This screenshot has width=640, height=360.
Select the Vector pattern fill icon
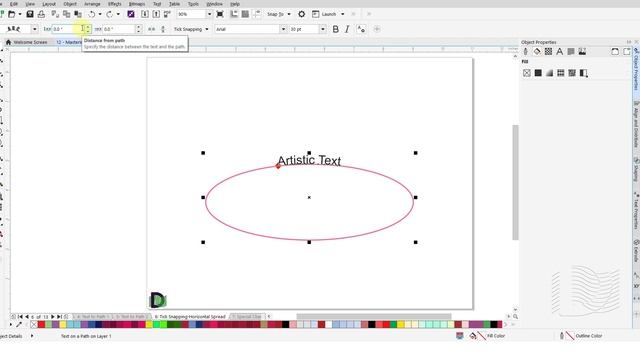click(561, 73)
